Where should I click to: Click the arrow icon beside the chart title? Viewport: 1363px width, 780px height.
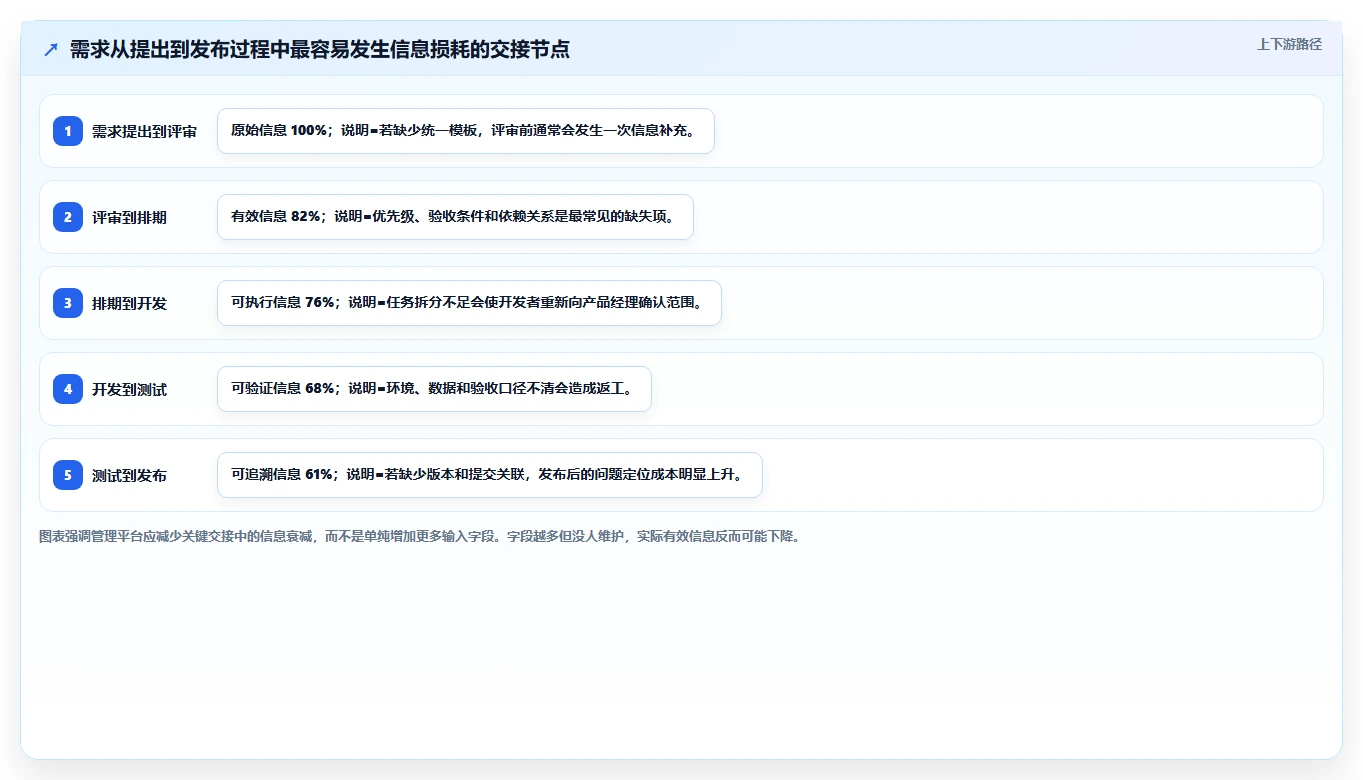[x=51, y=49]
